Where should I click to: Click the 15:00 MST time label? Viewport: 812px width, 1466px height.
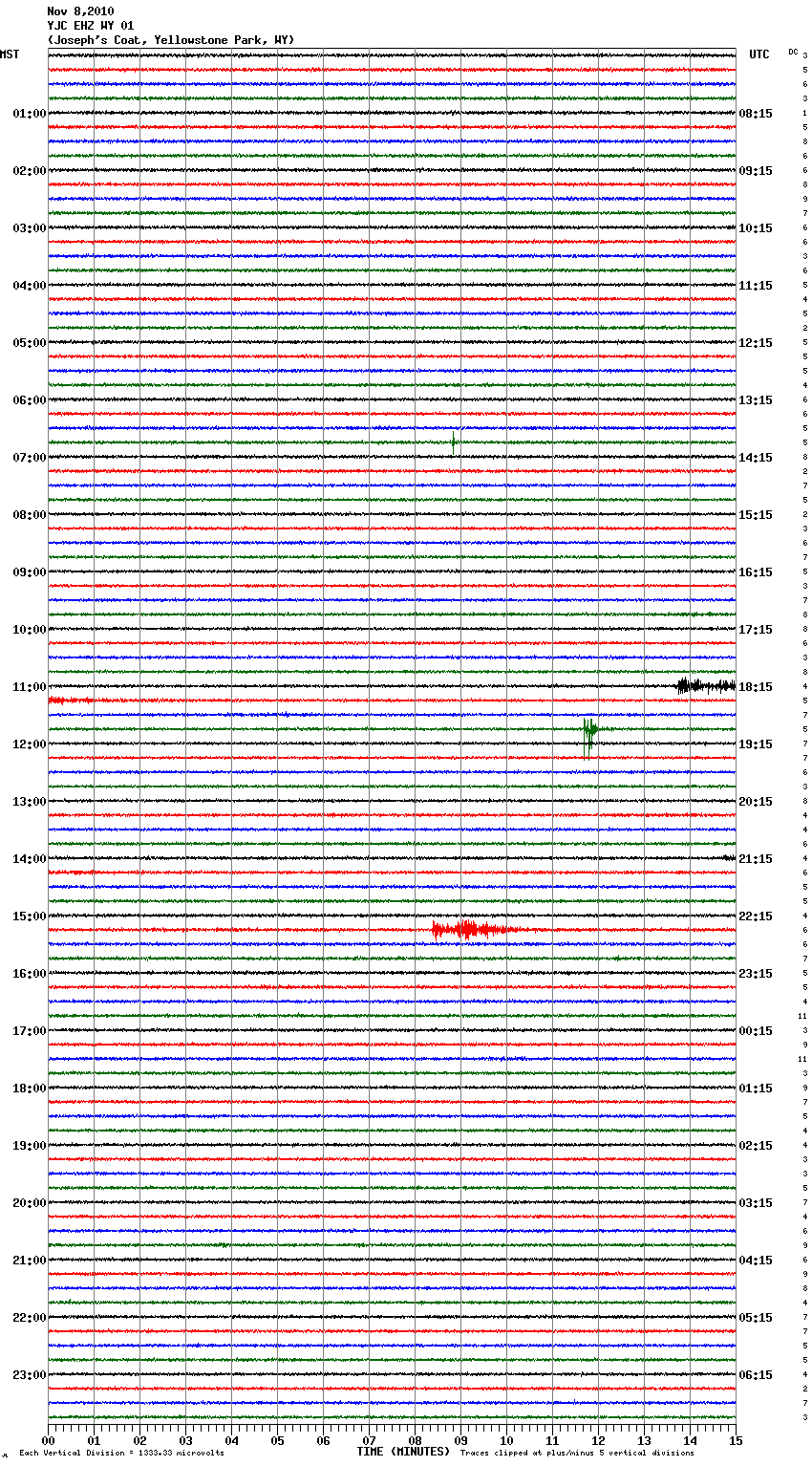(29, 916)
